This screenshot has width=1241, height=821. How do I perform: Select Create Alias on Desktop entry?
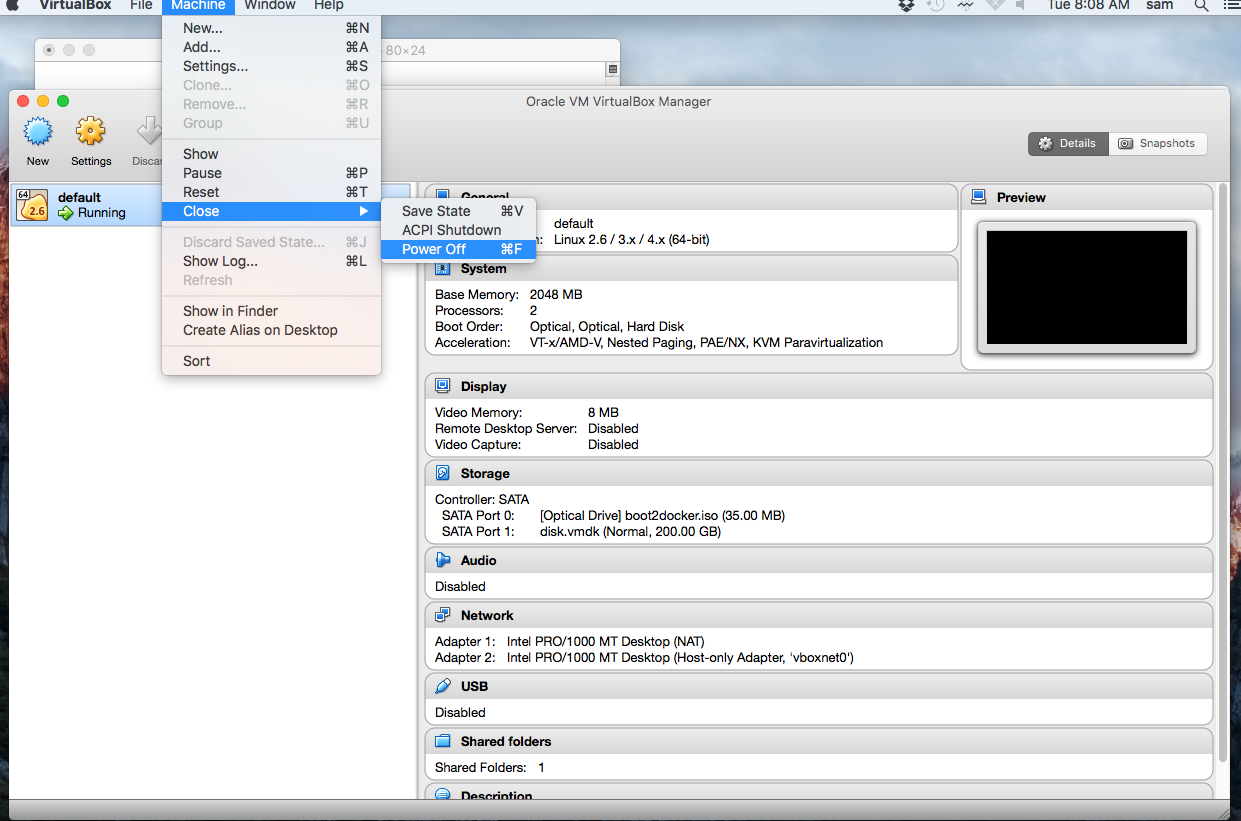point(271,330)
